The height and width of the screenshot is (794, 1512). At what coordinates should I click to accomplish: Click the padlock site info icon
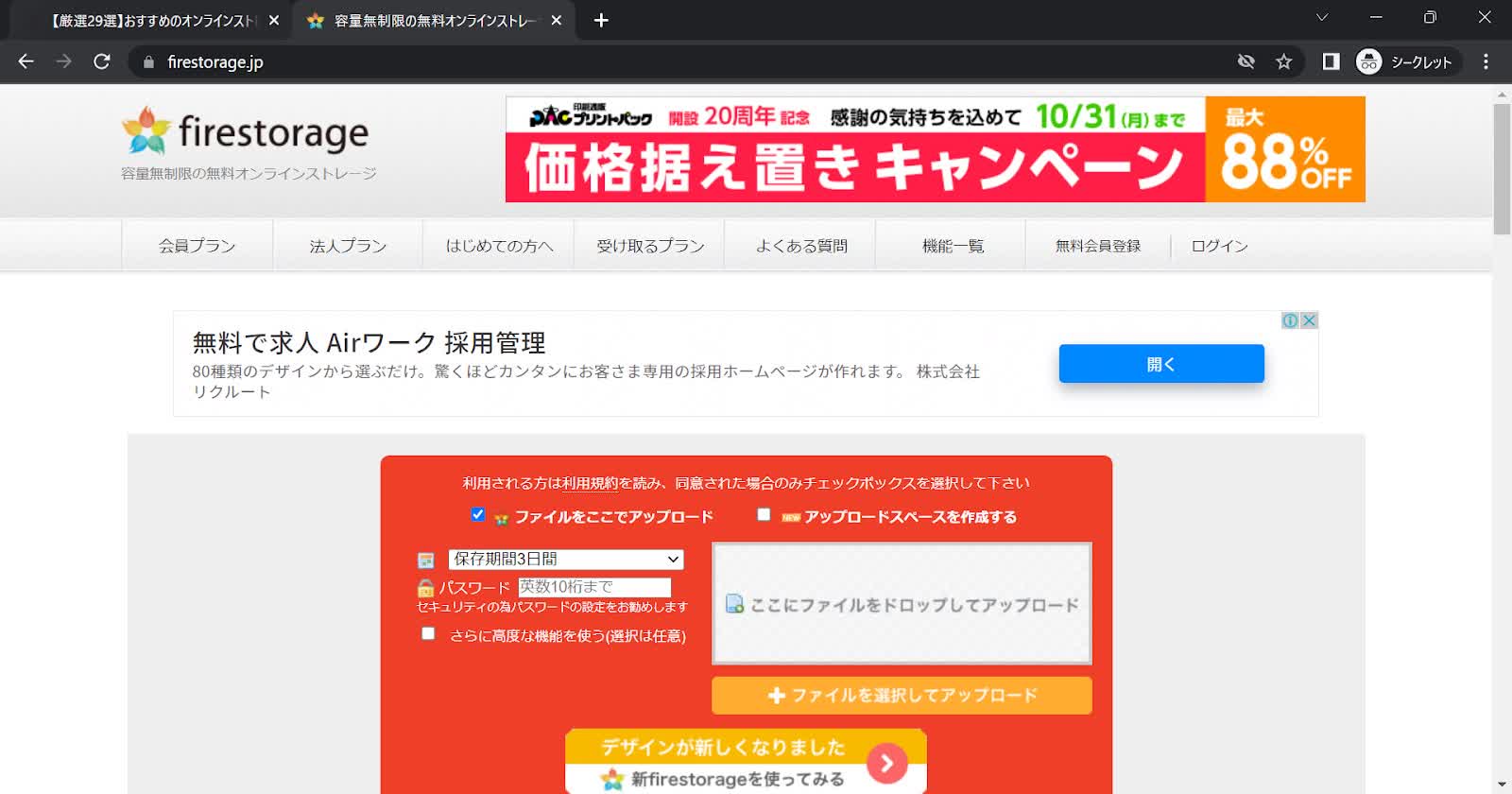click(148, 62)
